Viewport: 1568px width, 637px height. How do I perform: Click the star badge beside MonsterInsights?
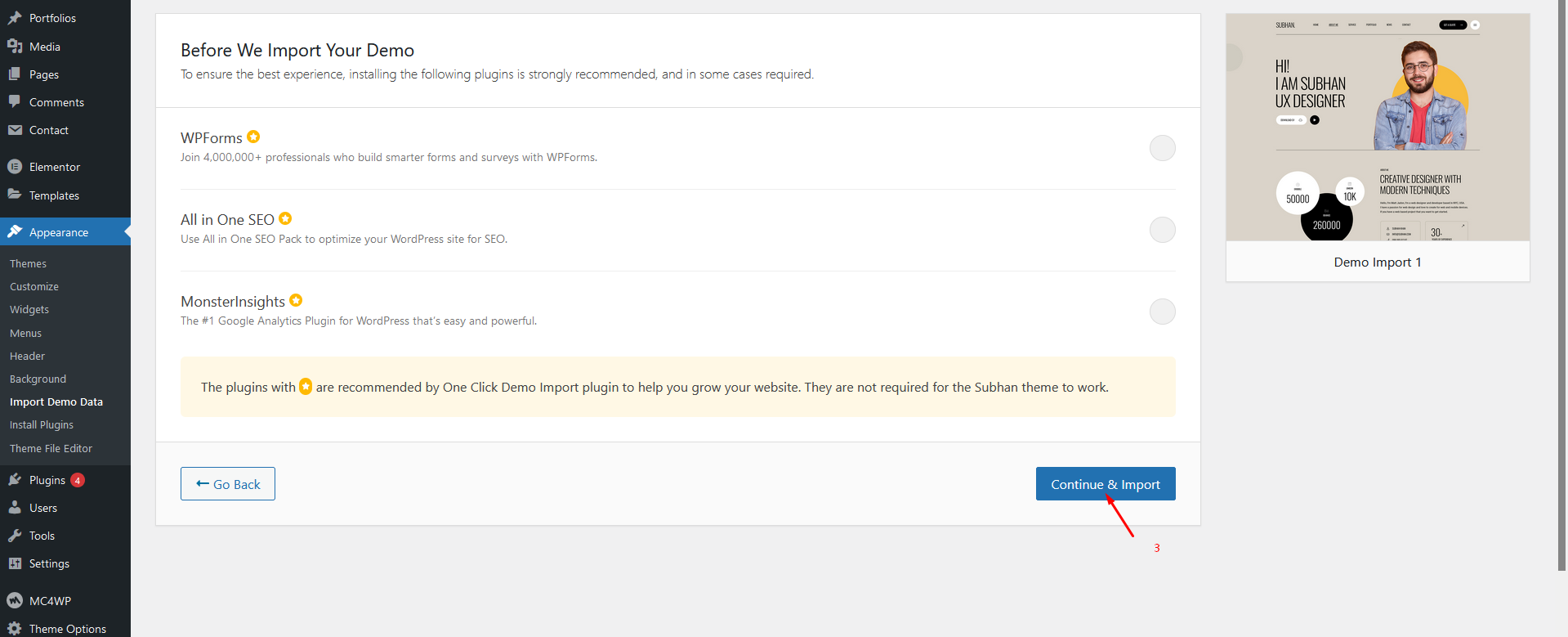point(296,300)
